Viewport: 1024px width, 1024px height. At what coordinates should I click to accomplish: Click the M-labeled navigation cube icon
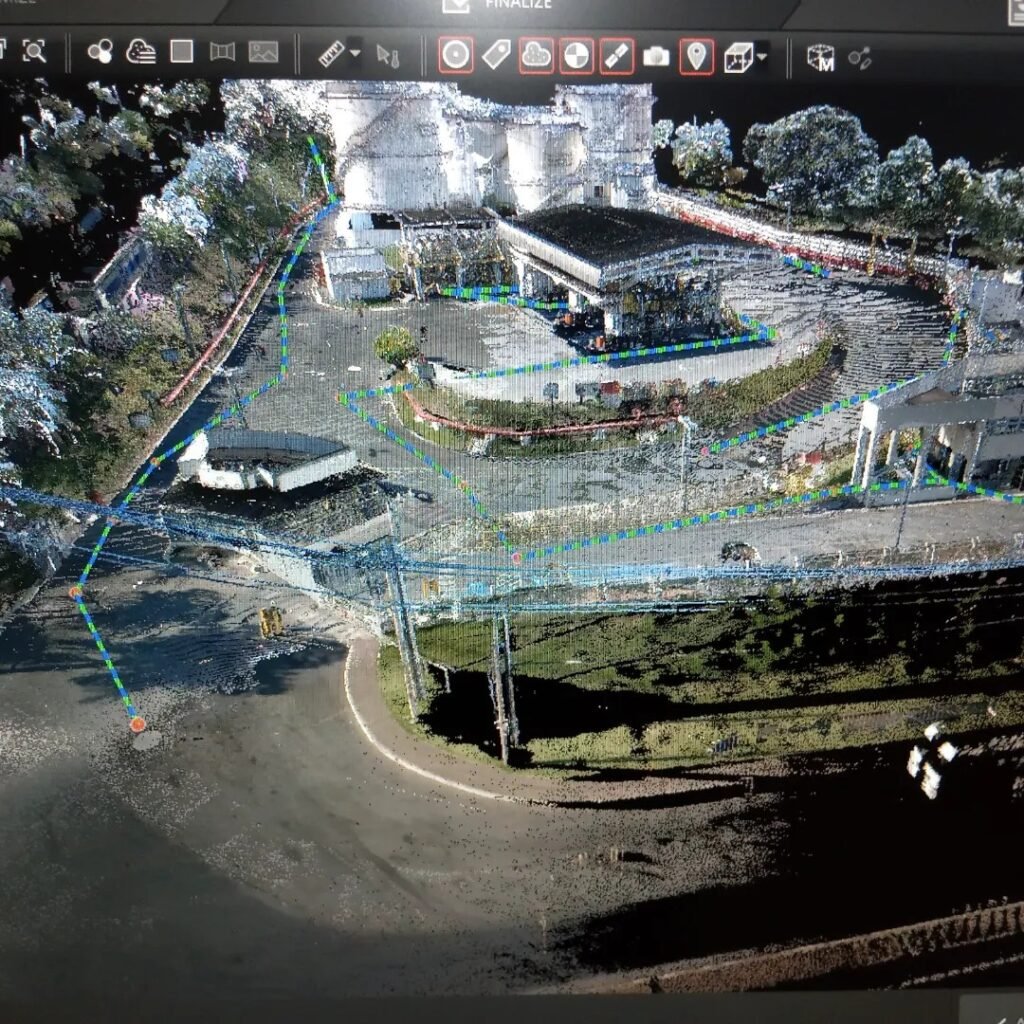[x=820, y=58]
